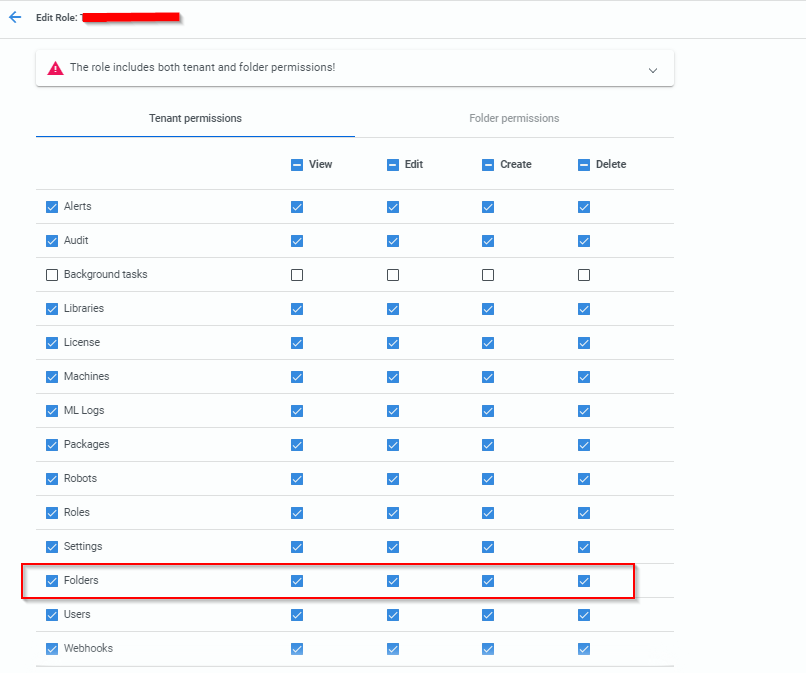The height and width of the screenshot is (673, 806).
Task: Disable the Machines row checkbox
Action: (51, 376)
